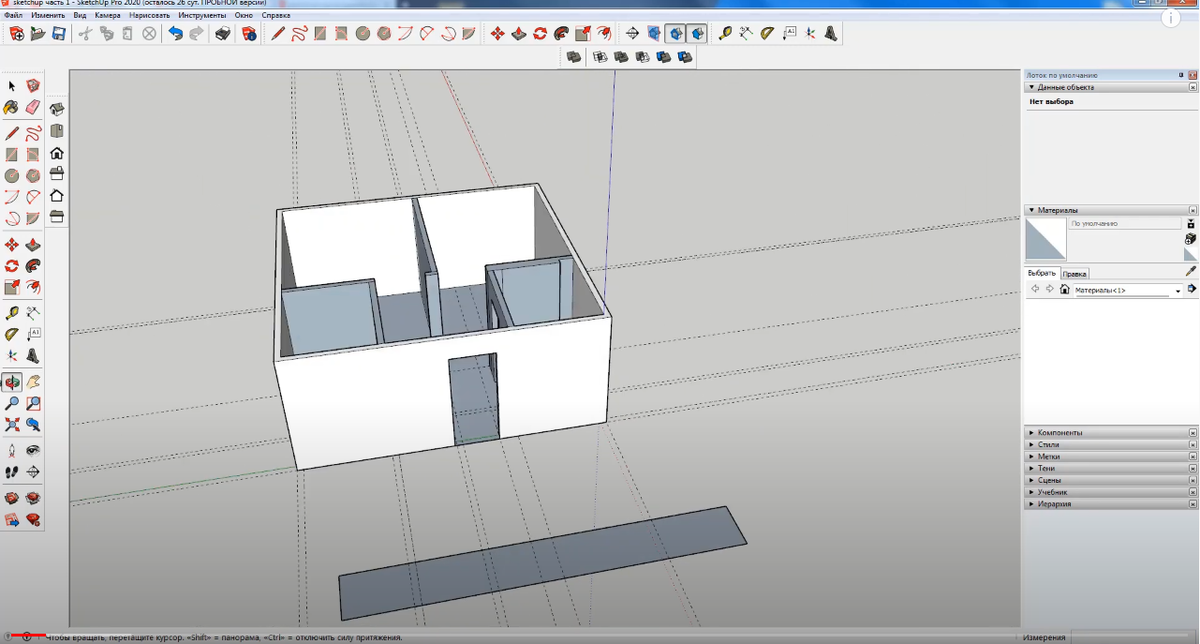This screenshot has width=1200, height=644.
Task: Click the material eyedropper sample icon
Action: click(1191, 271)
